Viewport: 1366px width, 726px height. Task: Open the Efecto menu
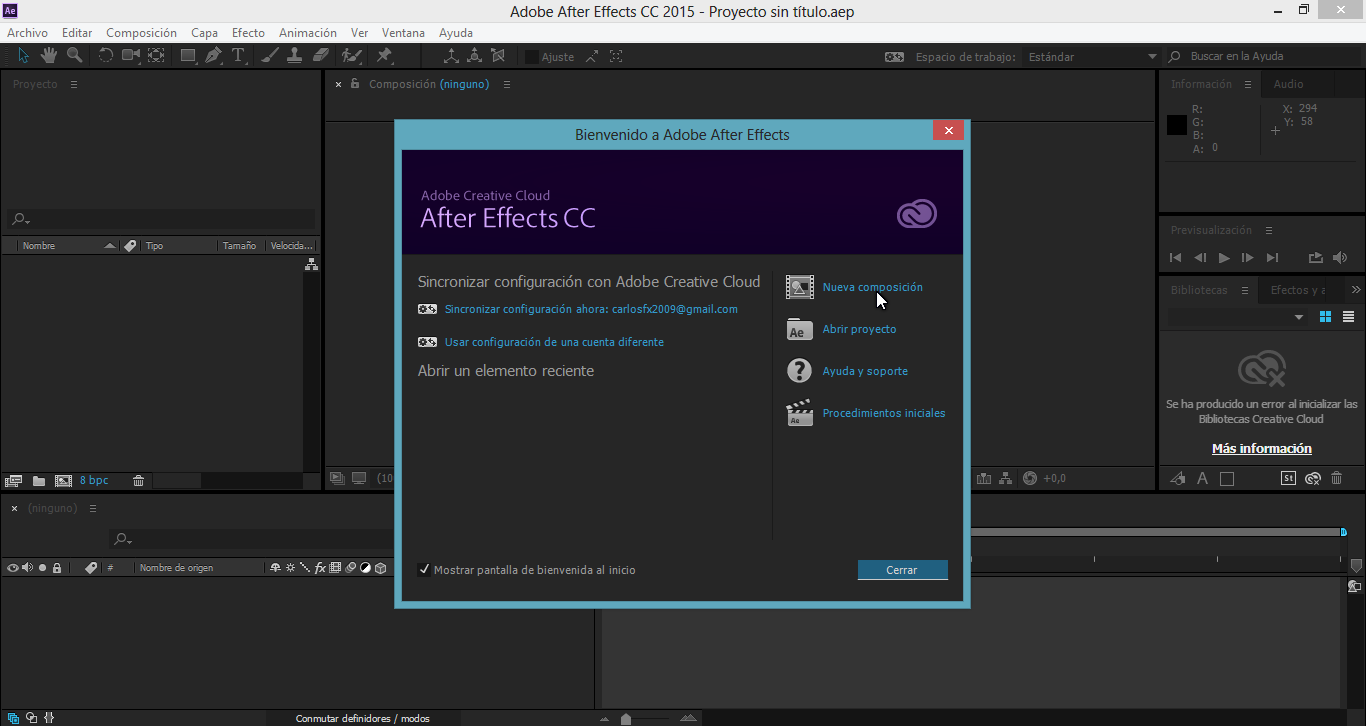[x=249, y=33]
